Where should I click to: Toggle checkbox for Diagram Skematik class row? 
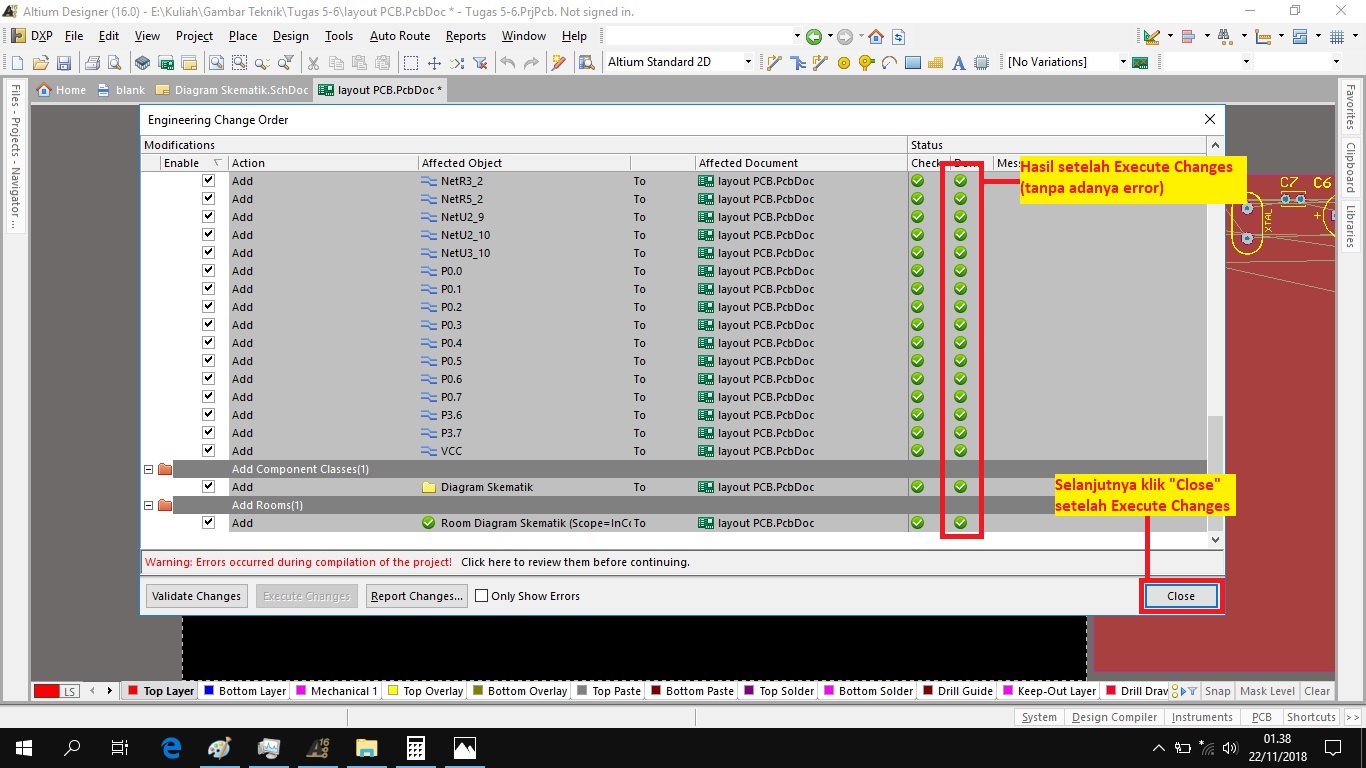pos(208,487)
